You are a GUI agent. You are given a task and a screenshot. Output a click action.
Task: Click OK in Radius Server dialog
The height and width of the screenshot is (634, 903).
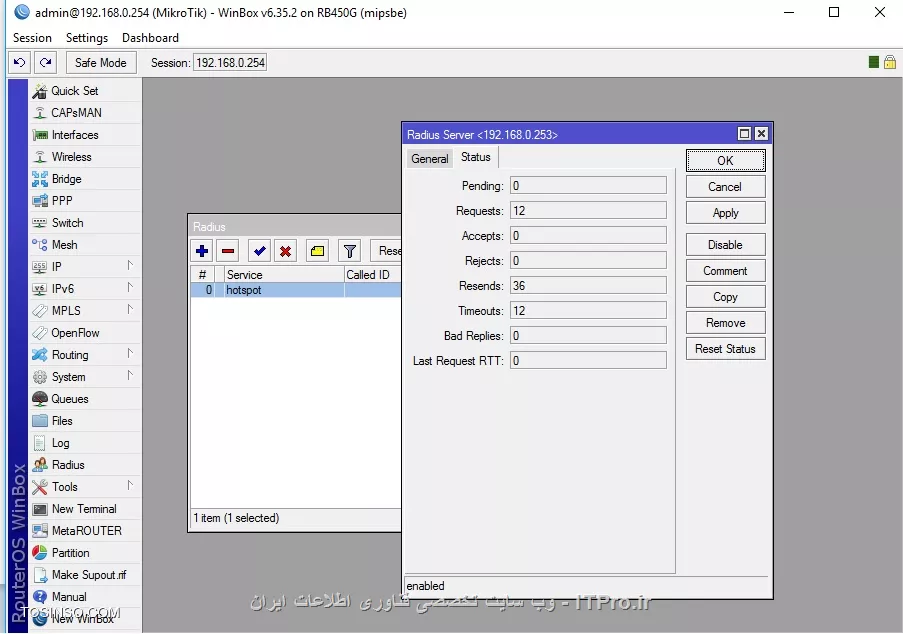(726, 161)
